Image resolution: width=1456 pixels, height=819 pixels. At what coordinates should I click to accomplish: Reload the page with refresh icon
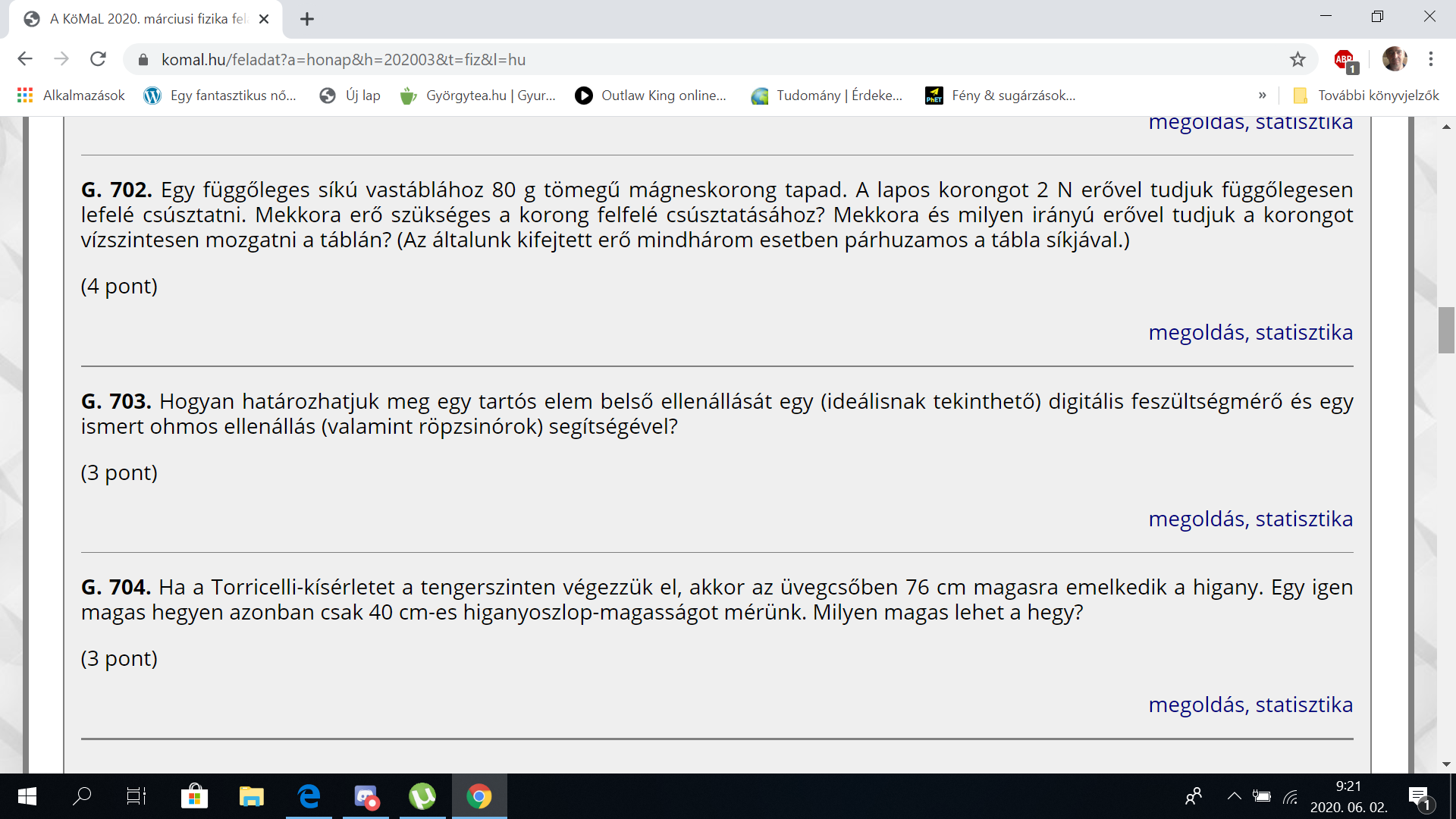coord(98,59)
